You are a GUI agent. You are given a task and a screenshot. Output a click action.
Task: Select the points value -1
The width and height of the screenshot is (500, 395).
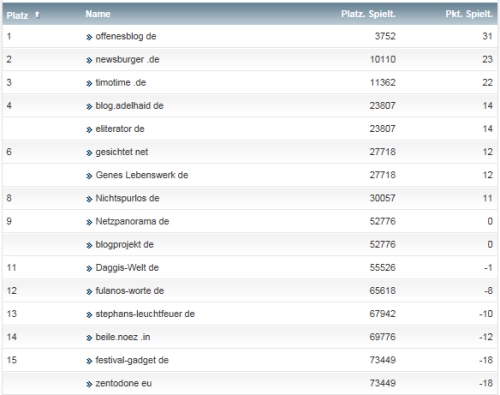(x=488, y=268)
